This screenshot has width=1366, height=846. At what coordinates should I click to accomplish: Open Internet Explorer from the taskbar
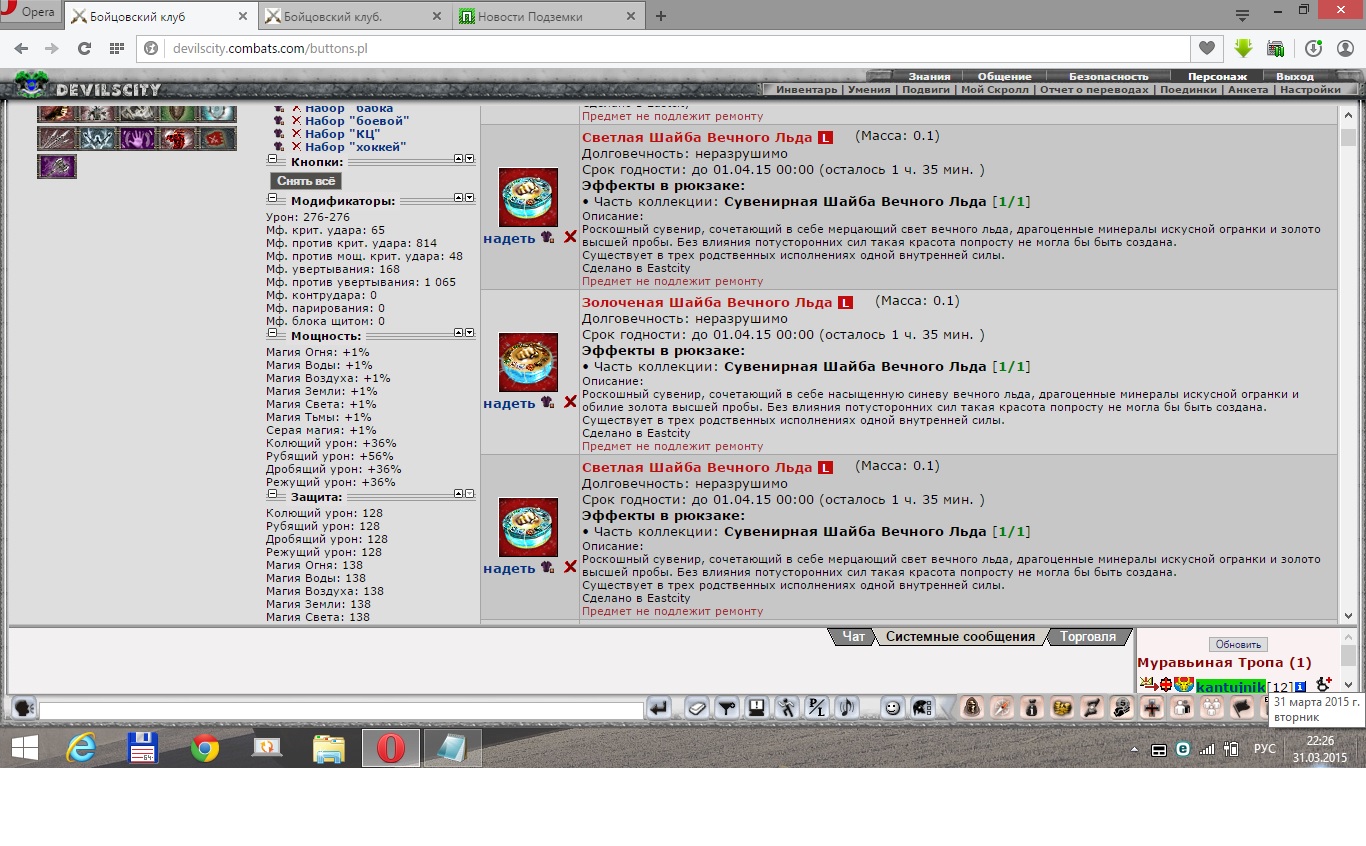(82, 748)
